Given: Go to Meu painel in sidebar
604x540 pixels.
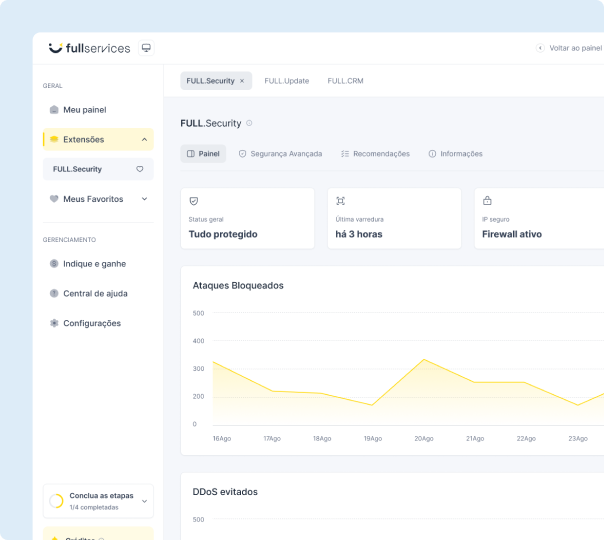Looking at the screenshot, I should pos(84,110).
